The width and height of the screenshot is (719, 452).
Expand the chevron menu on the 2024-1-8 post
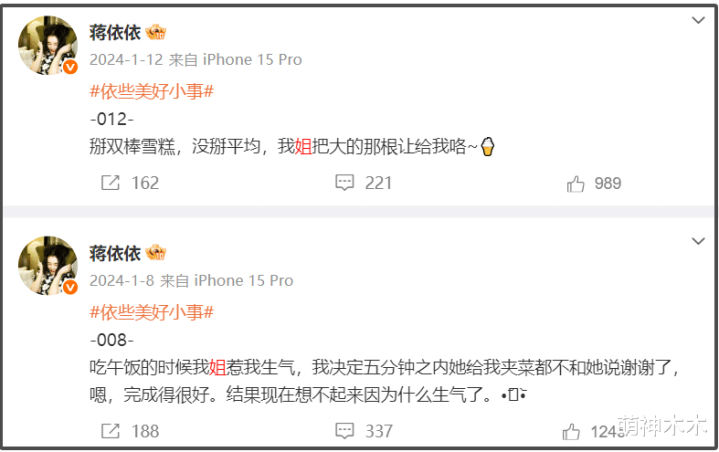[x=698, y=241]
